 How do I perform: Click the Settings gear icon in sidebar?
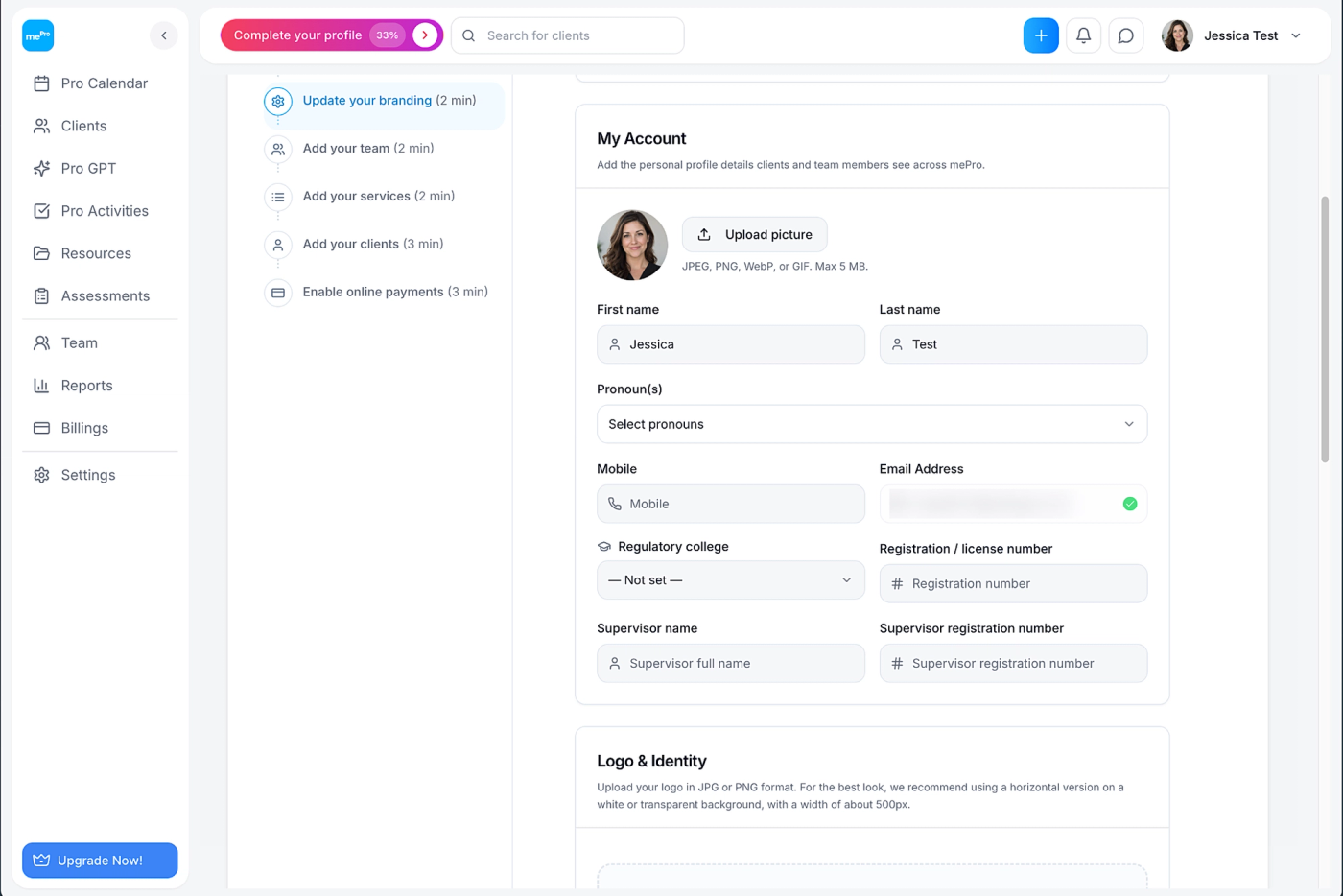tap(41, 475)
